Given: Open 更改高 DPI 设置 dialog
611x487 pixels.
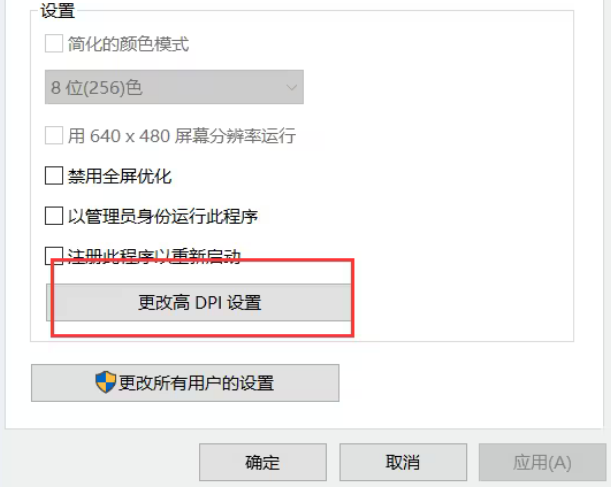Looking at the screenshot, I should pyautogui.click(x=199, y=302).
